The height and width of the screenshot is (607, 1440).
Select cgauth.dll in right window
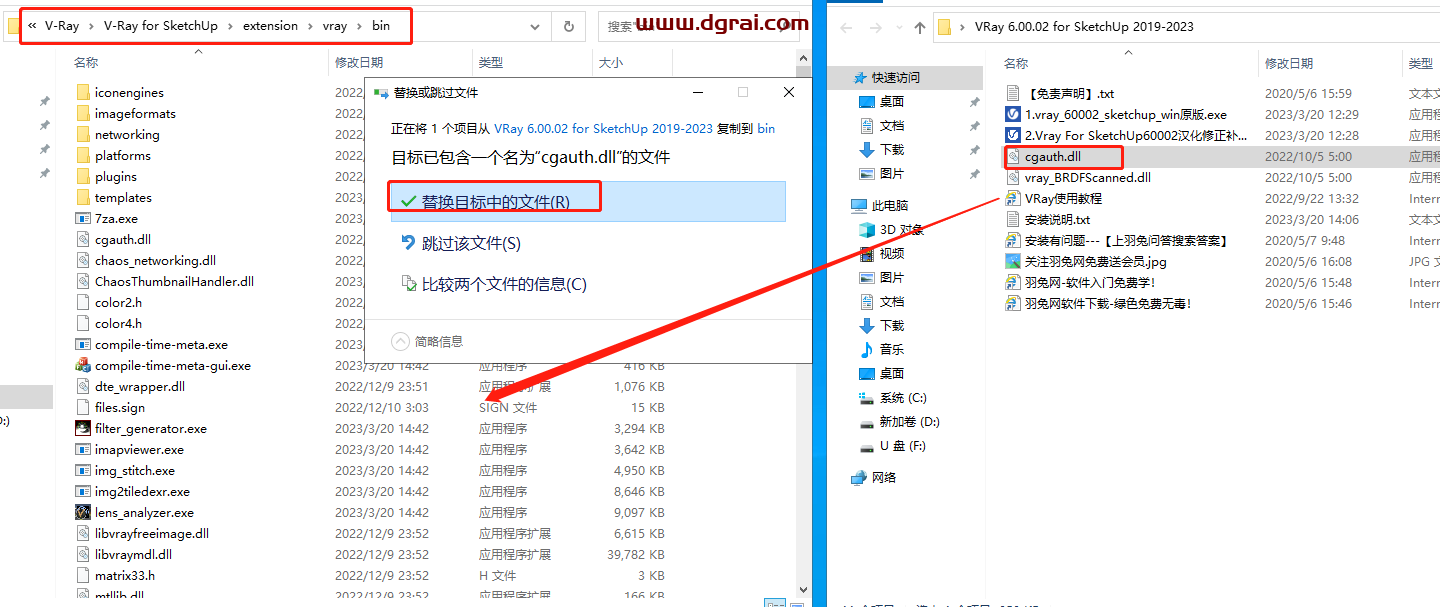point(1052,156)
